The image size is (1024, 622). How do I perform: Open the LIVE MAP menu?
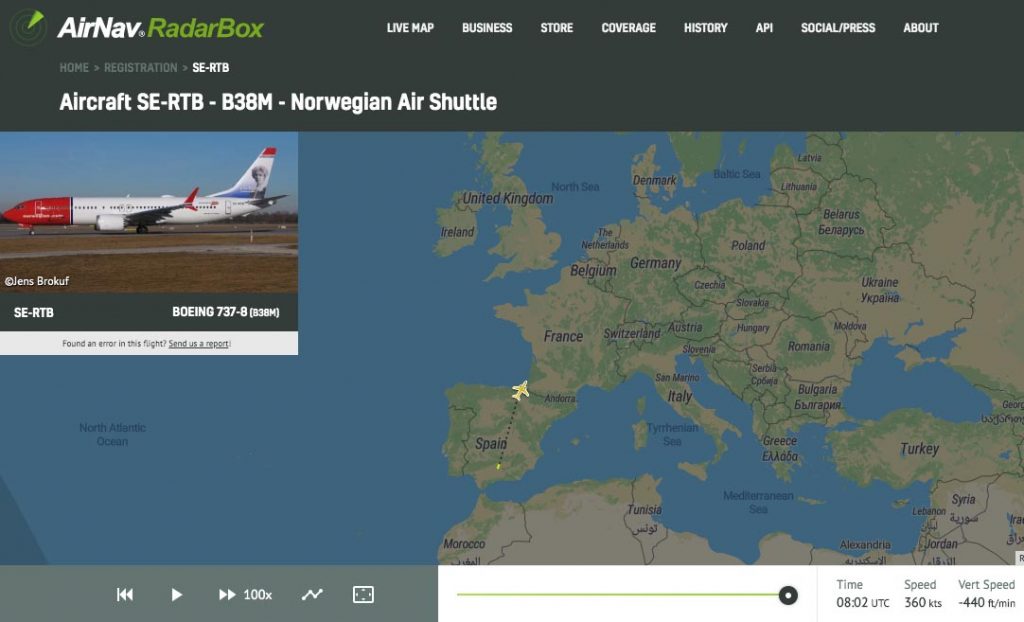[x=410, y=27]
